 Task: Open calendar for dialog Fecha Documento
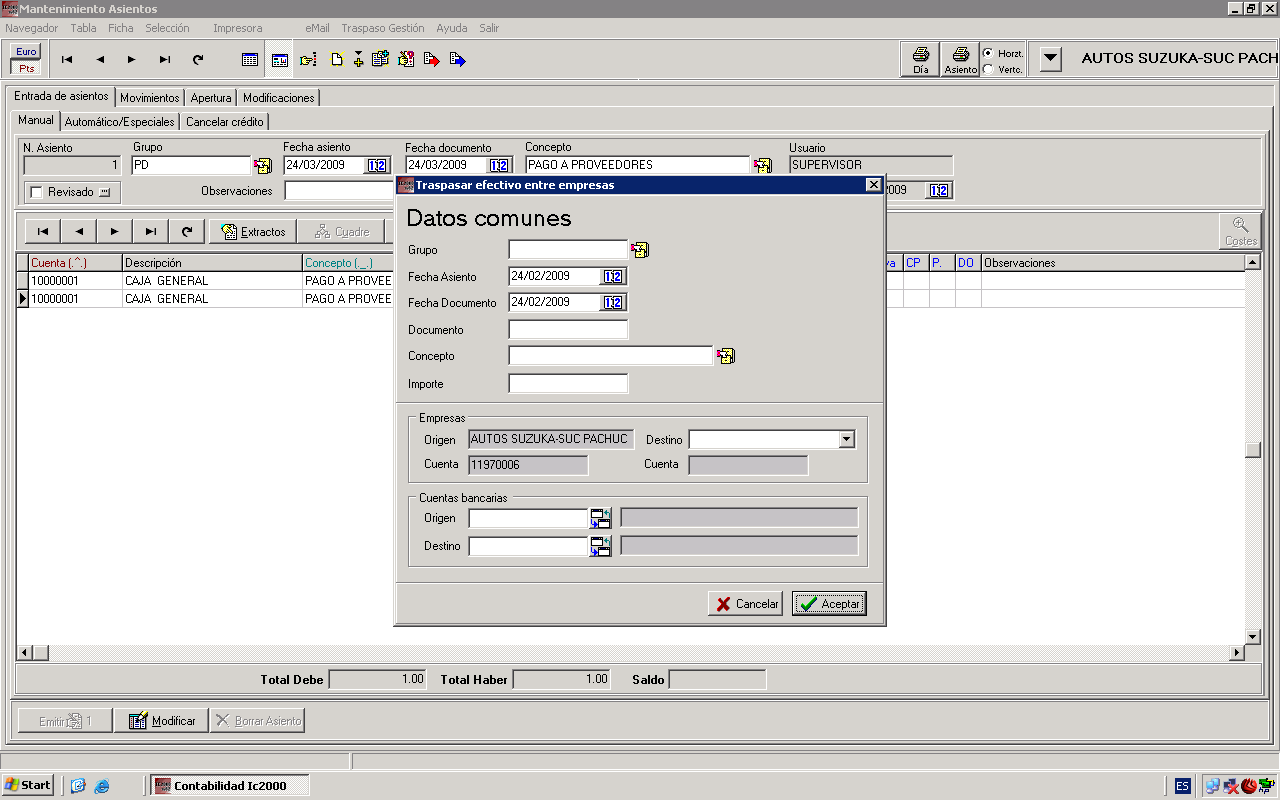point(613,302)
